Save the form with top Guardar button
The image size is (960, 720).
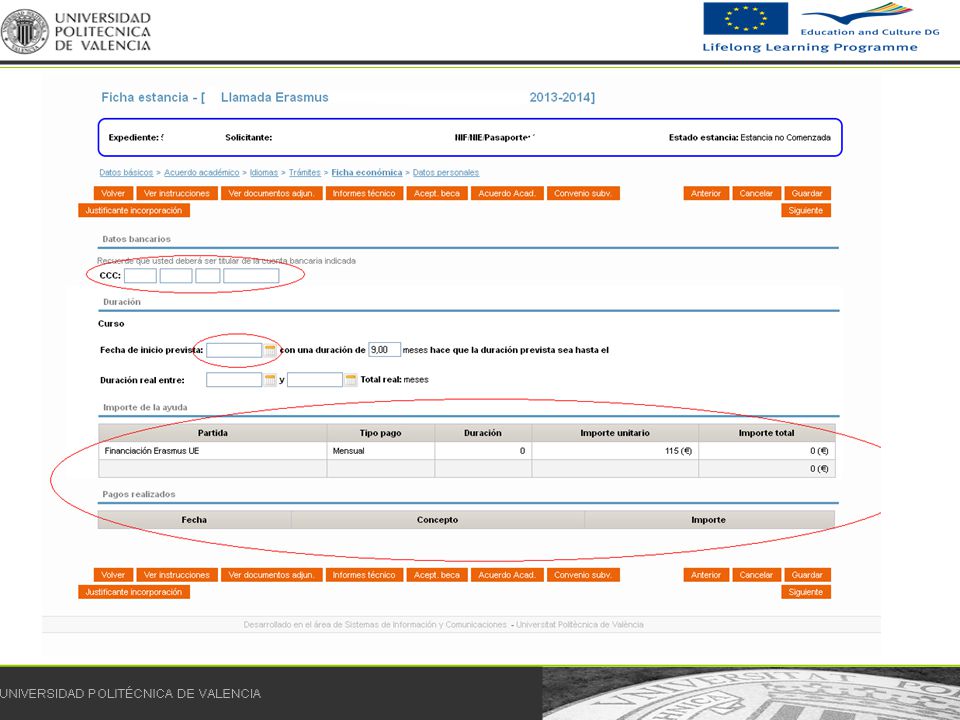(x=807, y=193)
